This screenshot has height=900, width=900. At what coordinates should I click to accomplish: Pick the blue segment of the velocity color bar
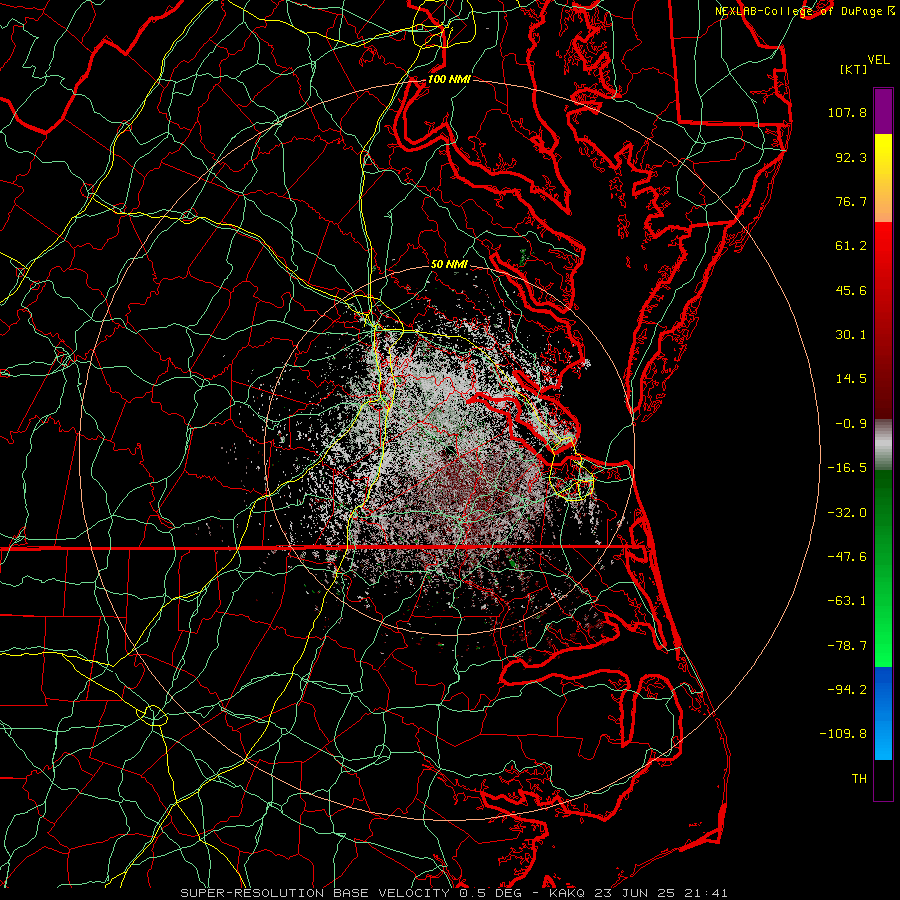883,713
